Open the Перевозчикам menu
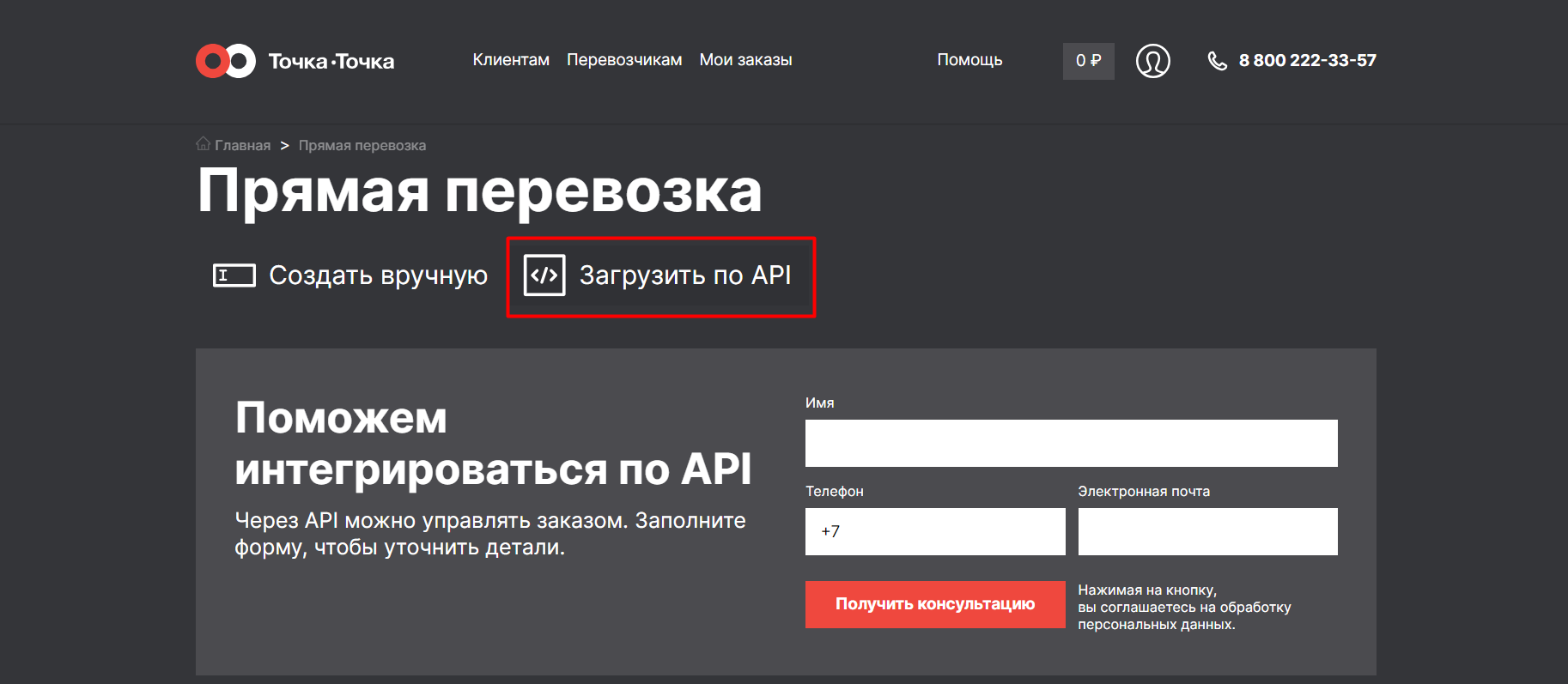 (x=624, y=60)
